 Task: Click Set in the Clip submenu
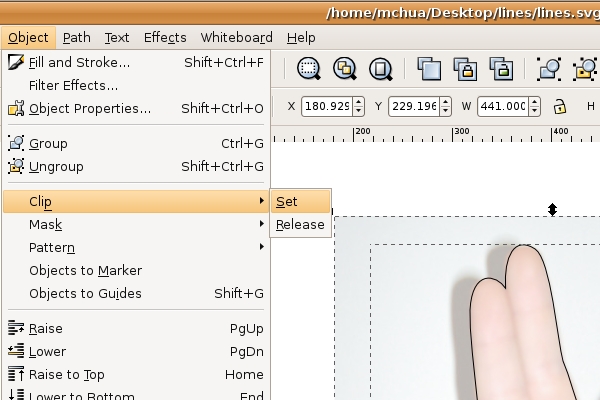coord(300,202)
